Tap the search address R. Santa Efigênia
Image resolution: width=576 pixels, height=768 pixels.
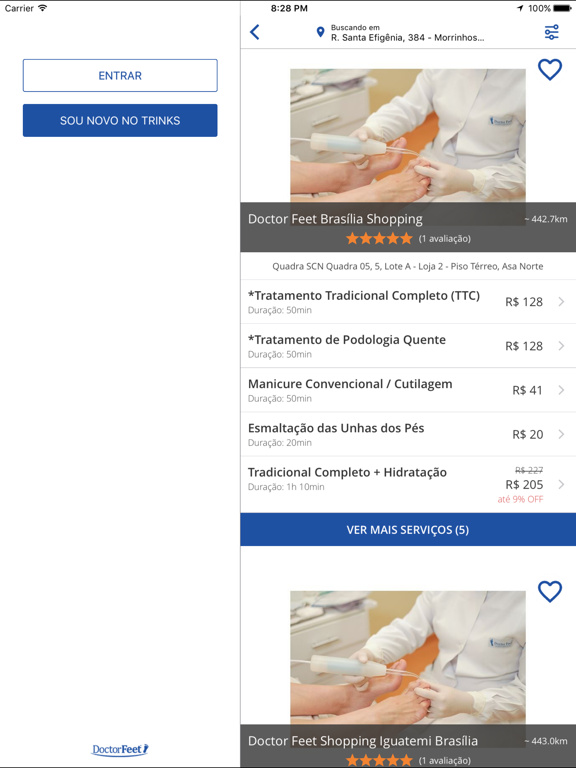408,38
